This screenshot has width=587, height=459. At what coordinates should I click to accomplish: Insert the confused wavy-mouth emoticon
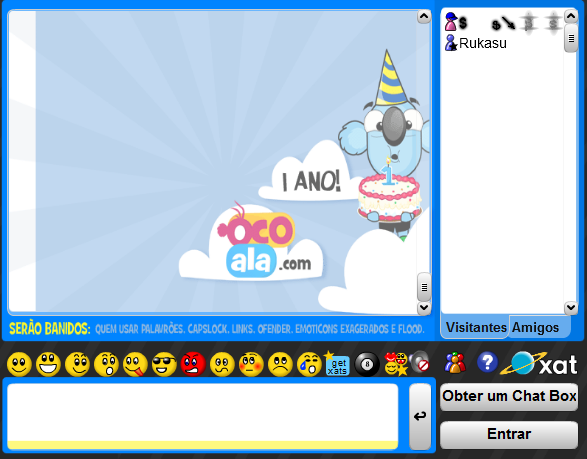coord(222,364)
